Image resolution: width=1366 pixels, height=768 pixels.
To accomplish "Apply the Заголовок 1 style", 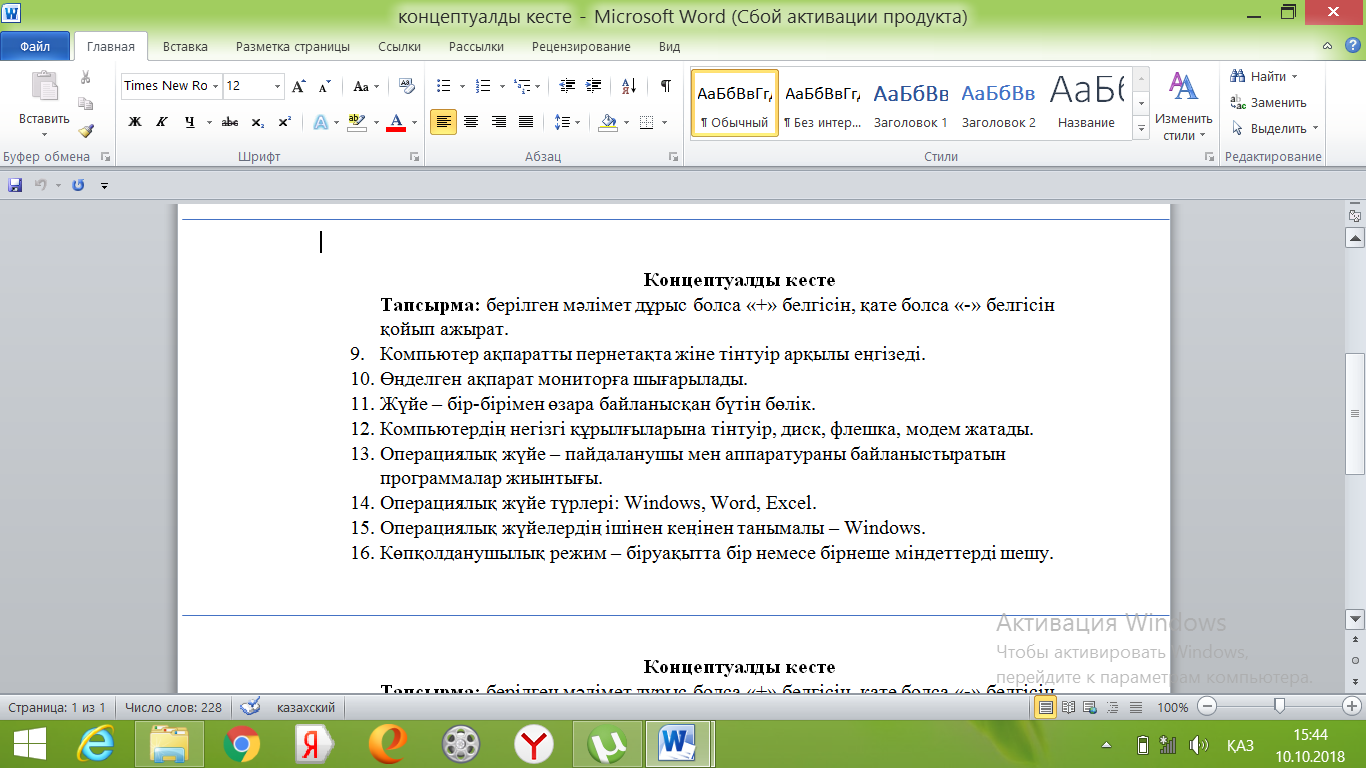I will pyautogui.click(x=911, y=103).
